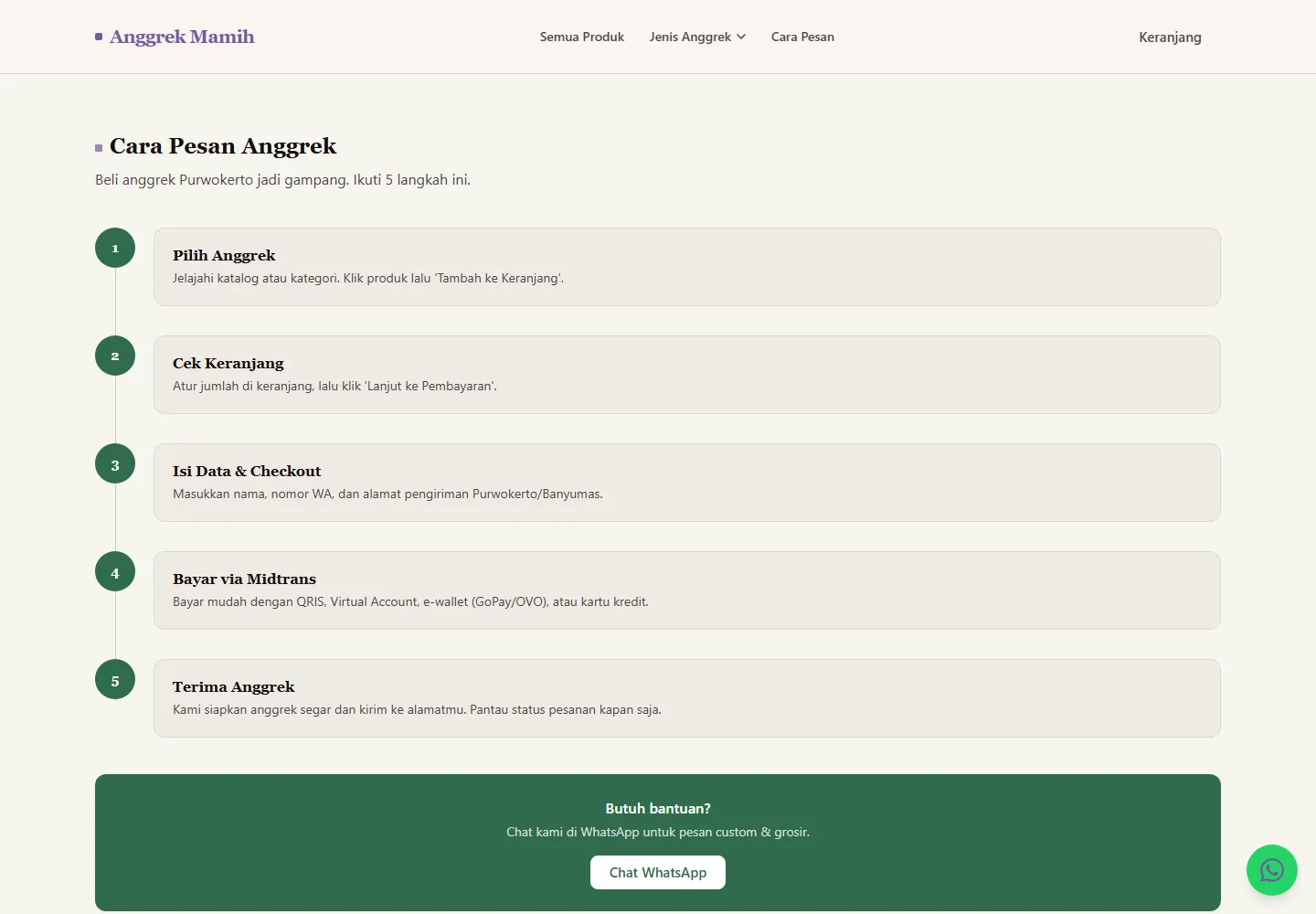Click text 'Atur jumlah di keranjang'
Screen dimensions: 1316x914
click(242, 386)
